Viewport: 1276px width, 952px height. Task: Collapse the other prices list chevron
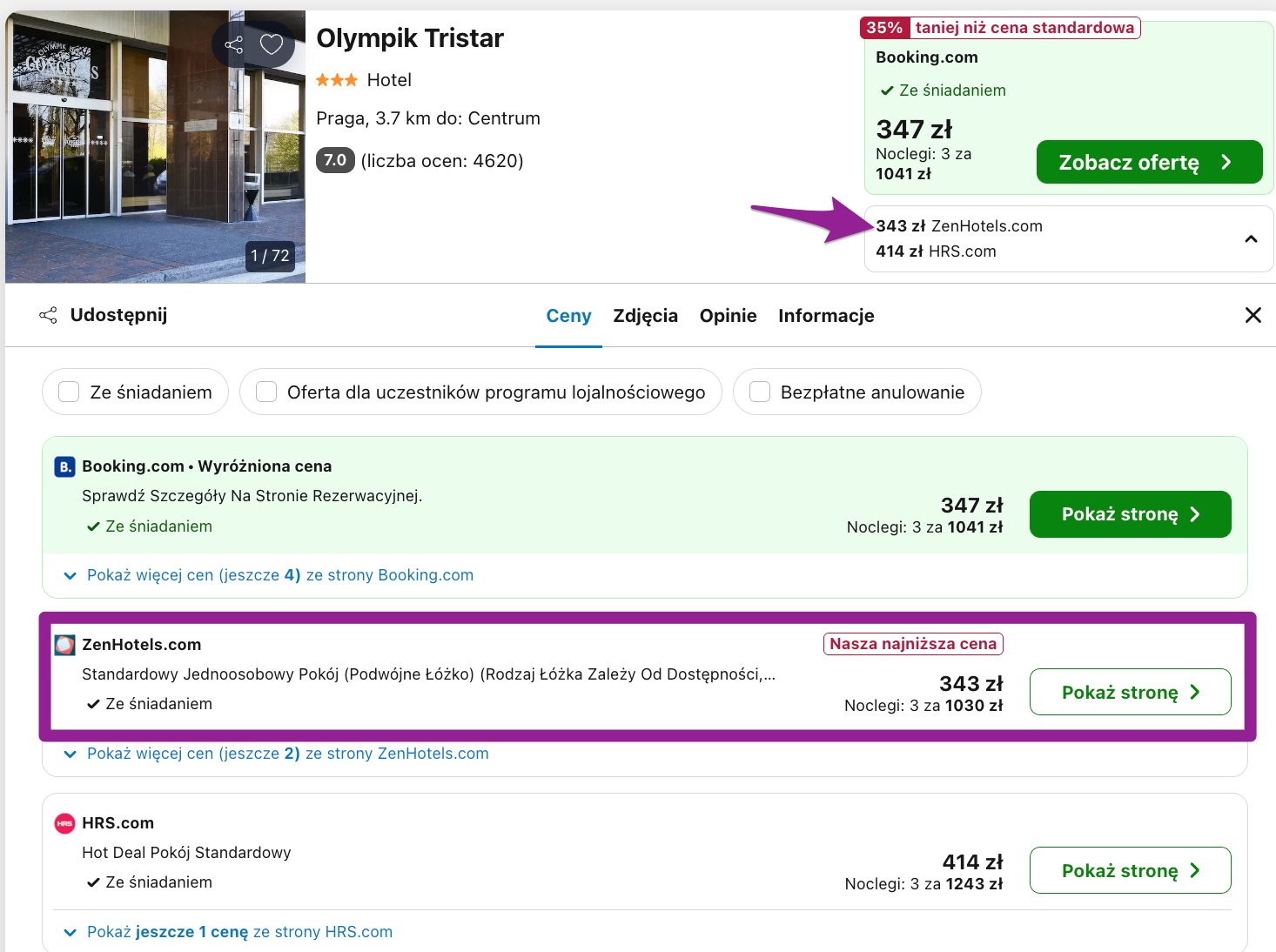1251,239
